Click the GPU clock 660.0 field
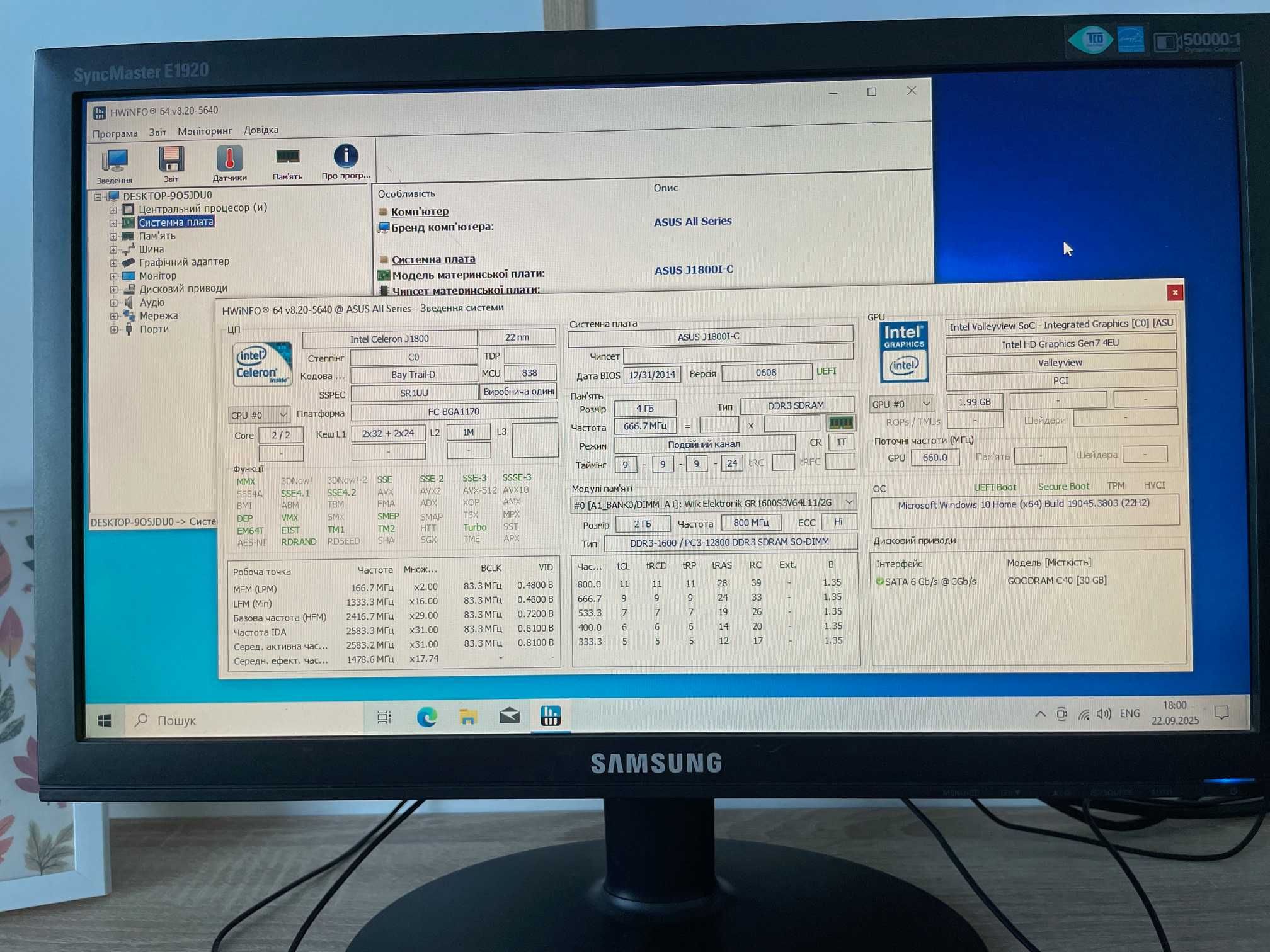The height and width of the screenshot is (952, 1270). pyautogui.click(x=935, y=457)
